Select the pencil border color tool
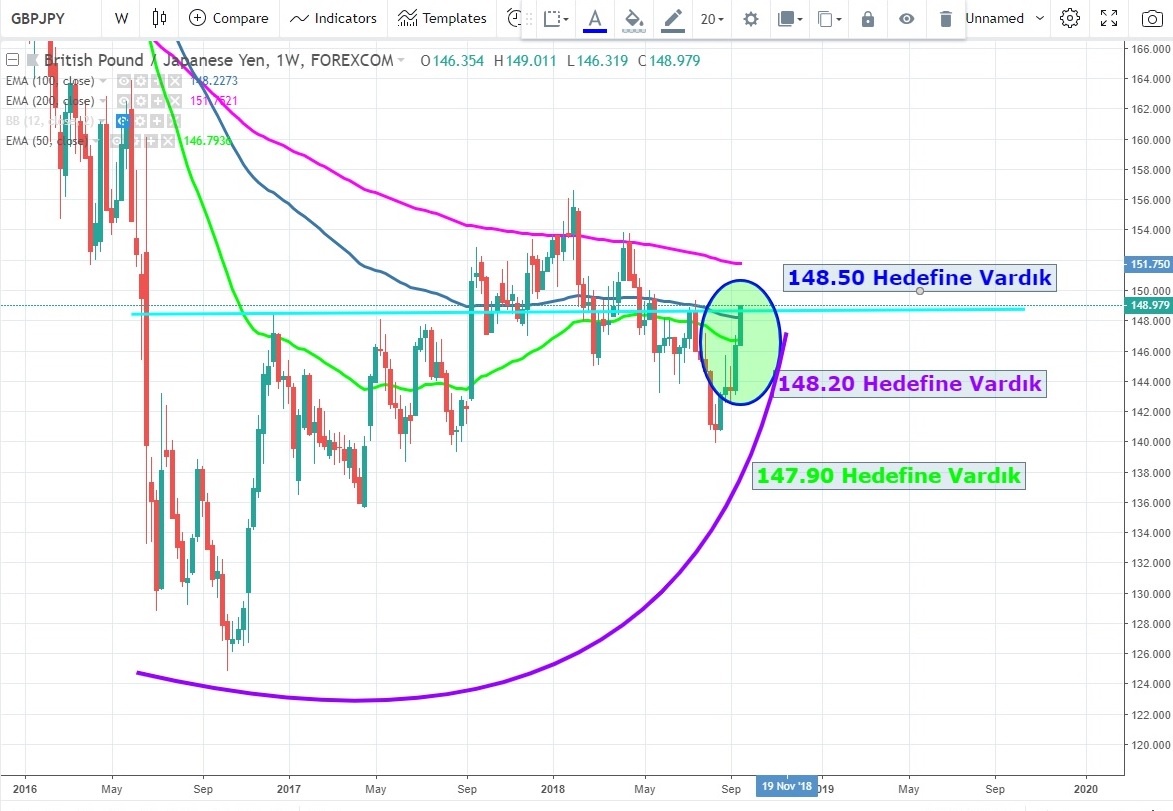1173x811 pixels. [x=673, y=19]
